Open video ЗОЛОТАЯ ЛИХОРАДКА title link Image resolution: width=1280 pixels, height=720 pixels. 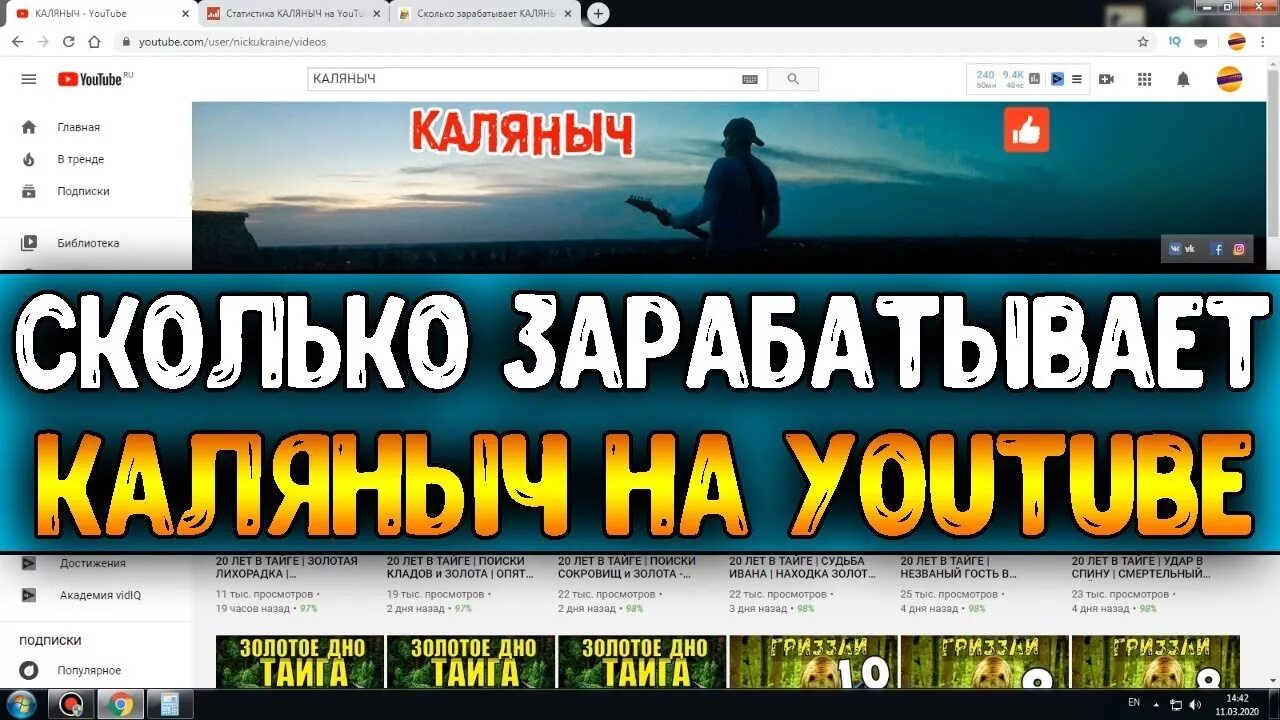point(287,568)
